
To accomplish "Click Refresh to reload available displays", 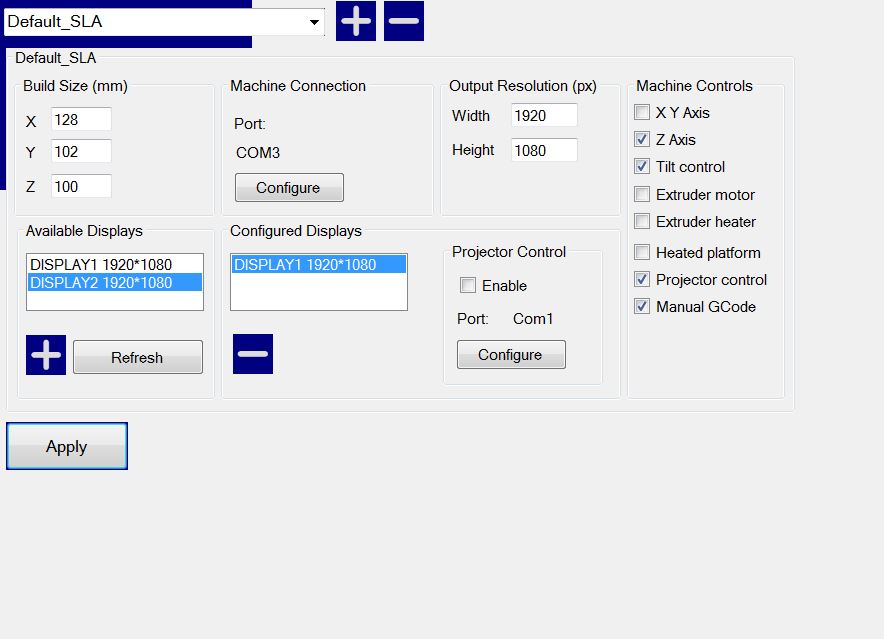I will pos(137,357).
